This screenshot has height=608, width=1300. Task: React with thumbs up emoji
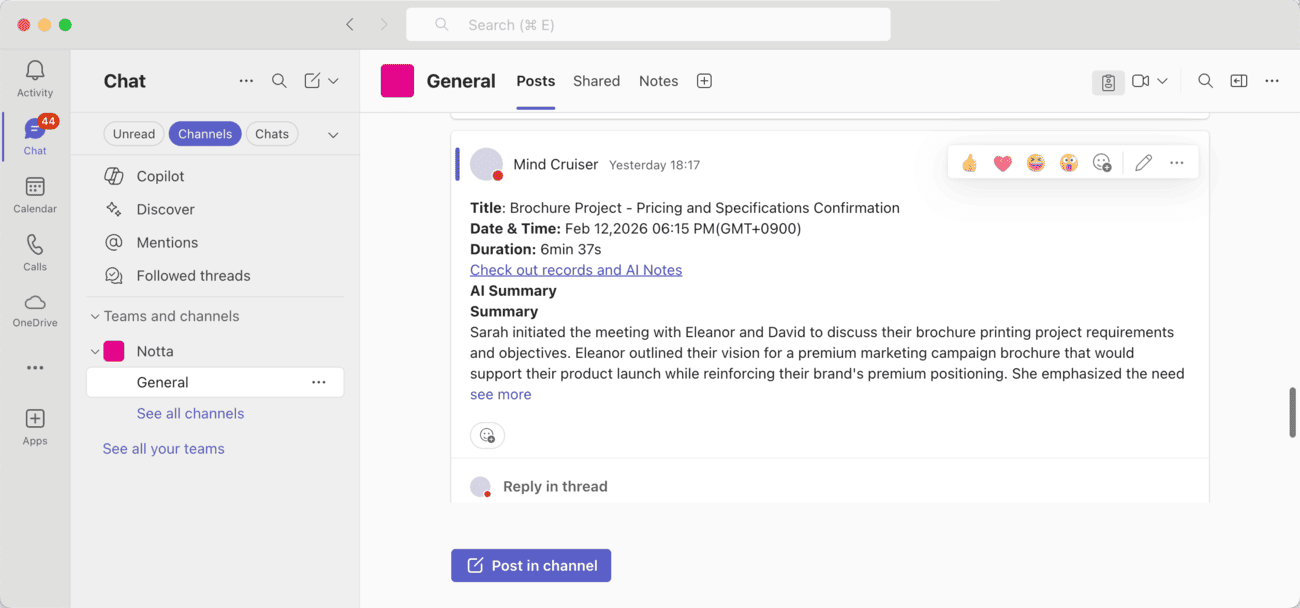pos(969,163)
